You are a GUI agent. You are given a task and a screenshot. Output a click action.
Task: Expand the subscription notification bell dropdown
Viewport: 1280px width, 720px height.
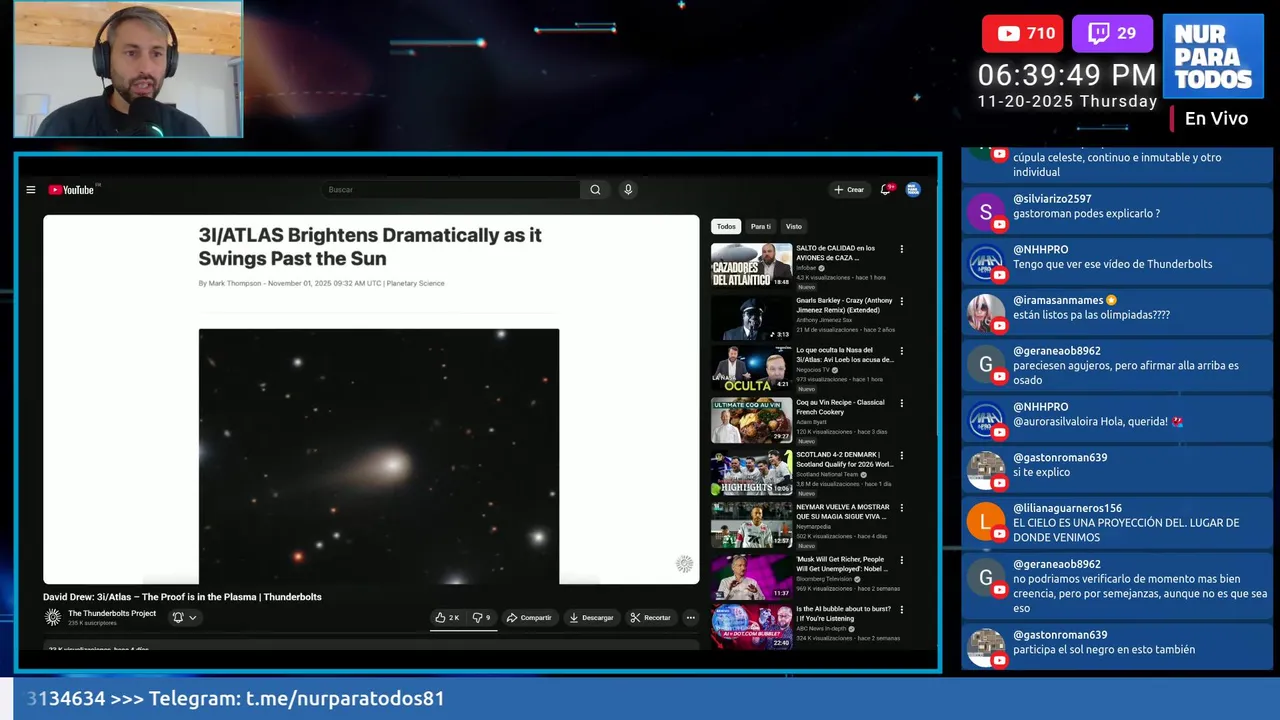[184, 618]
